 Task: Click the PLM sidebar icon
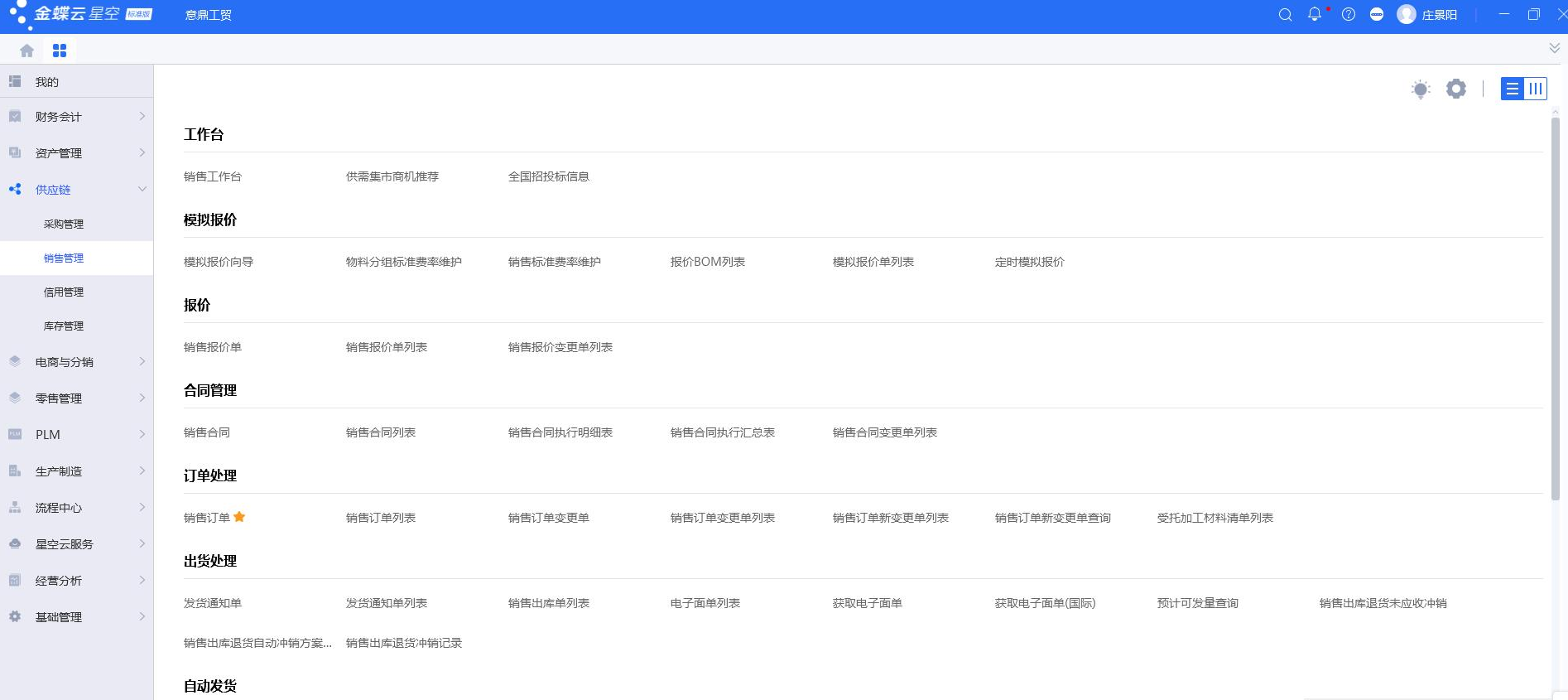coord(15,434)
